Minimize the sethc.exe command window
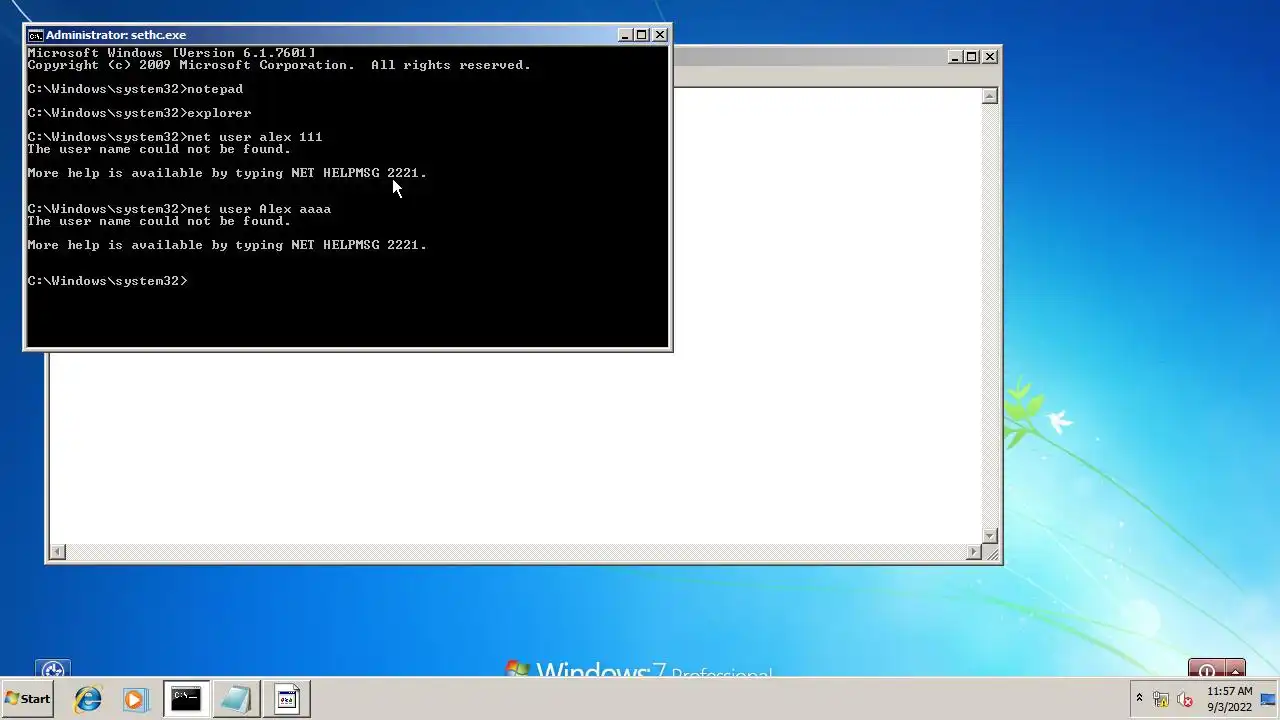1280x720 pixels. pyautogui.click(x=625, y=35)
